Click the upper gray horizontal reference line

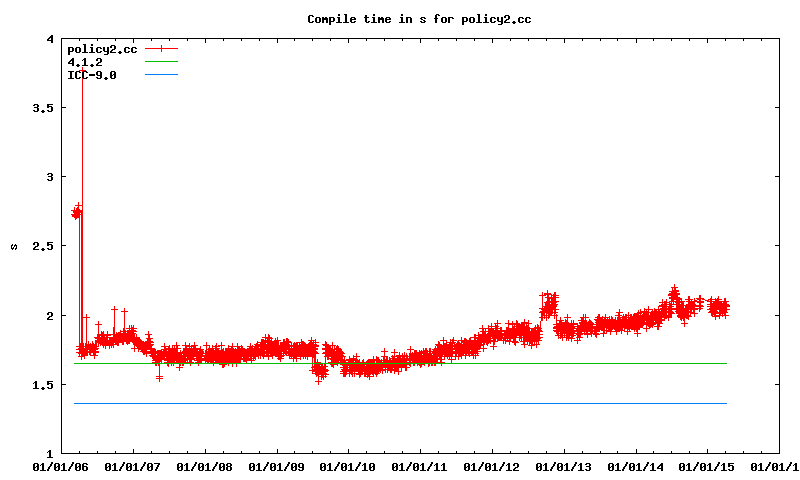point(400,363)
